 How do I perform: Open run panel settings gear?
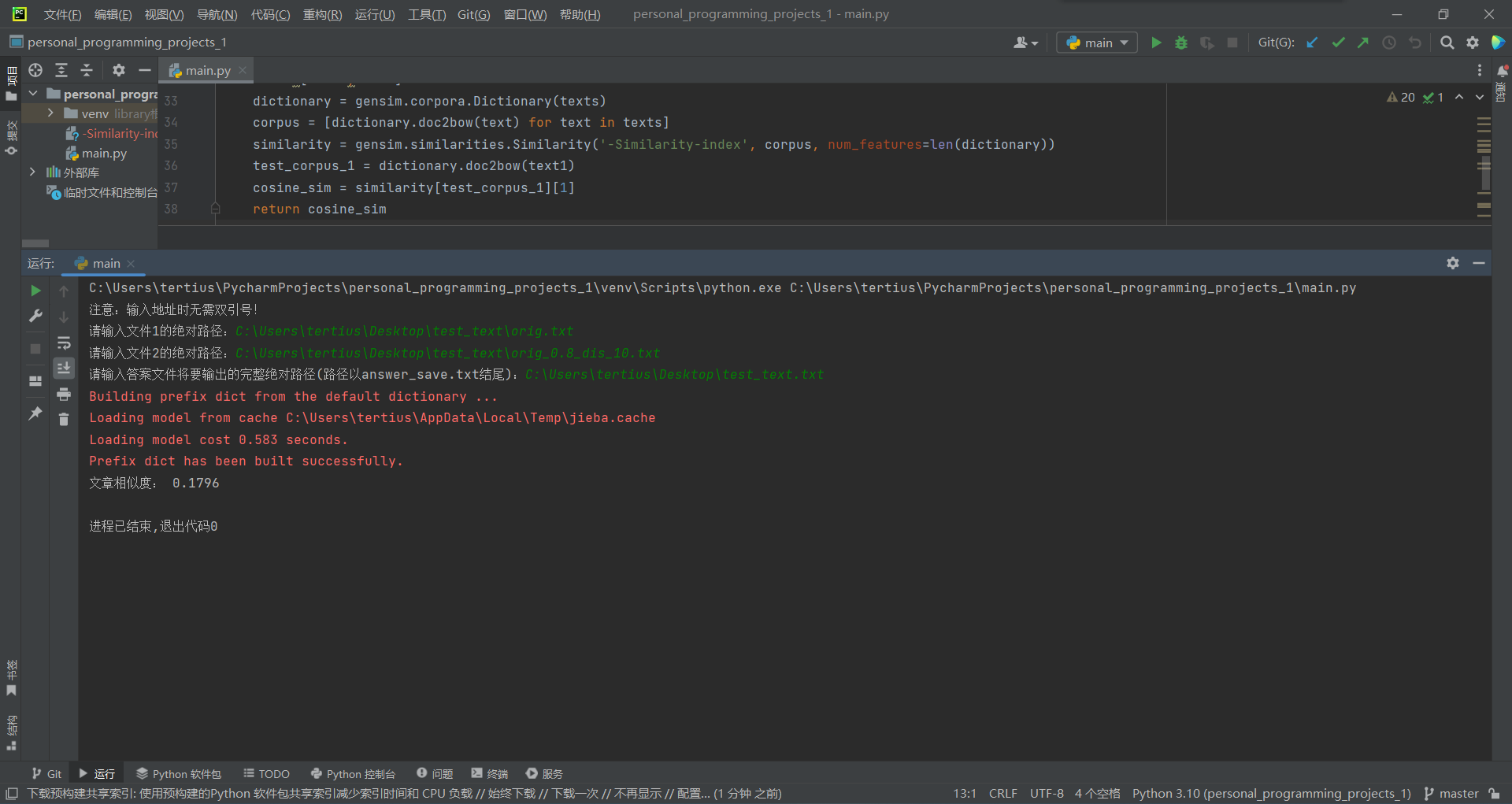[1453, 263]
